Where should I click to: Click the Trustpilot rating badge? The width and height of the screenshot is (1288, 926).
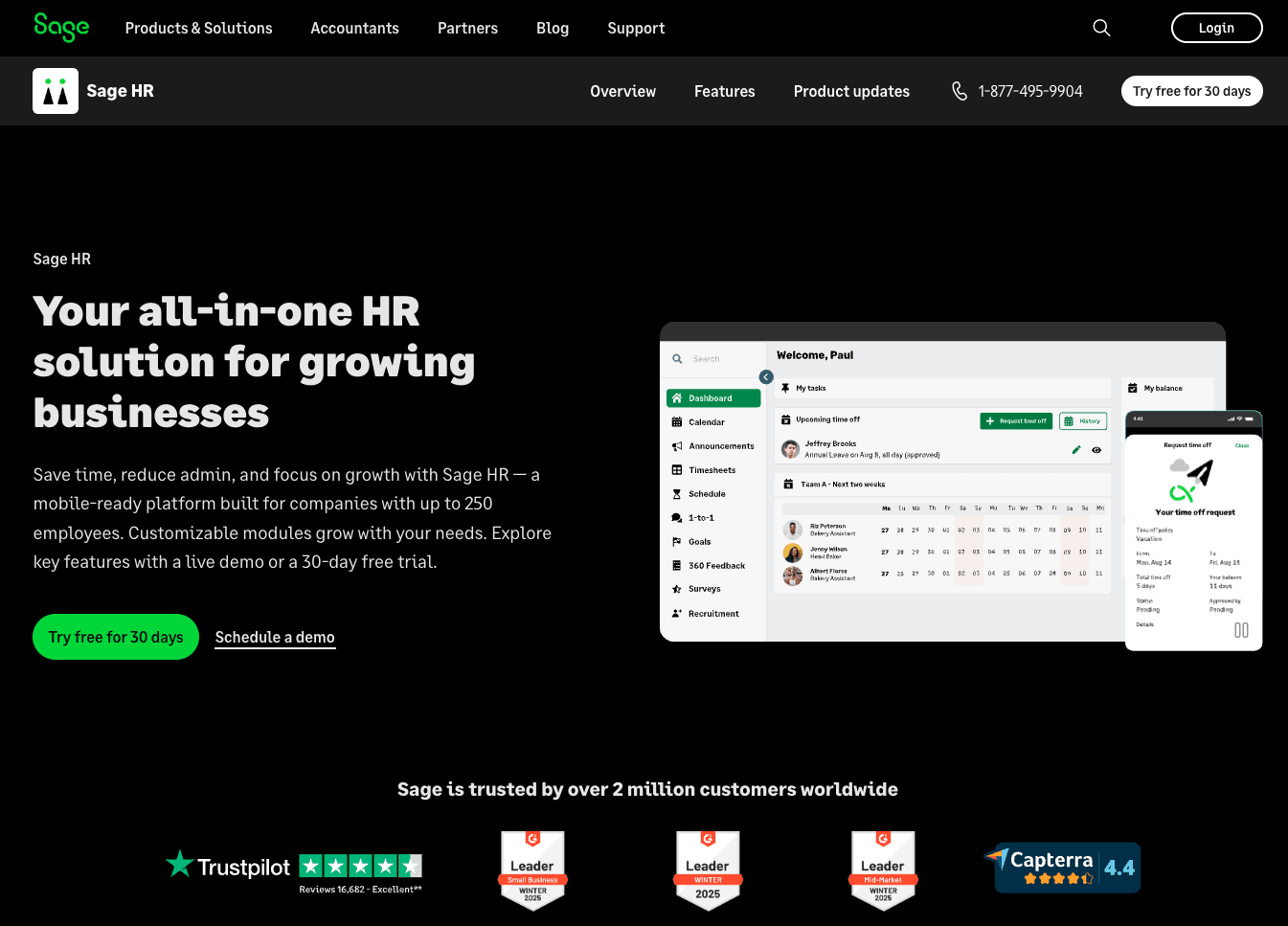(x=294, y=870)
